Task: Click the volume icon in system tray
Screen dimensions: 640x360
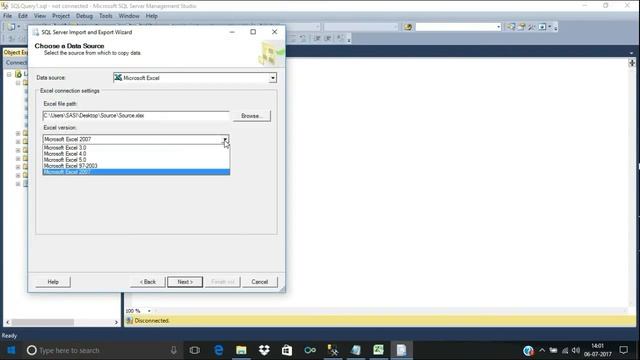Action: click(x=576, y=350)
